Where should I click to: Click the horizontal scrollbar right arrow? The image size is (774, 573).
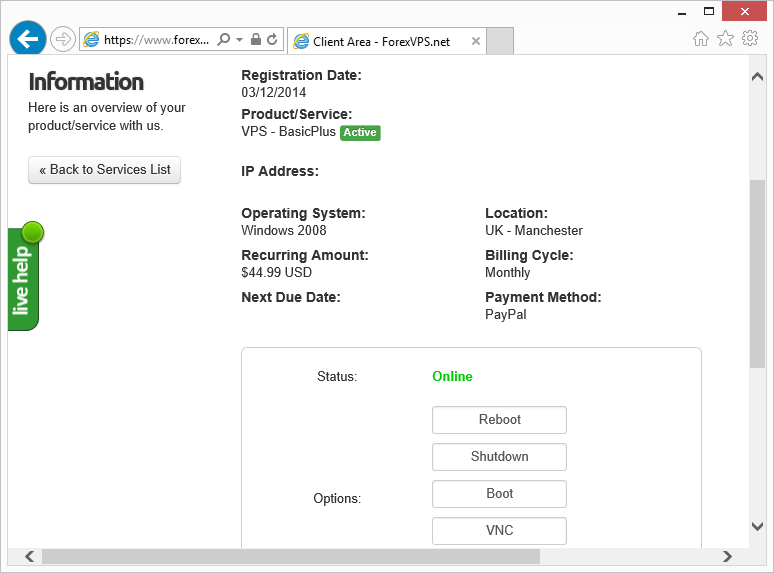[729, 556]
